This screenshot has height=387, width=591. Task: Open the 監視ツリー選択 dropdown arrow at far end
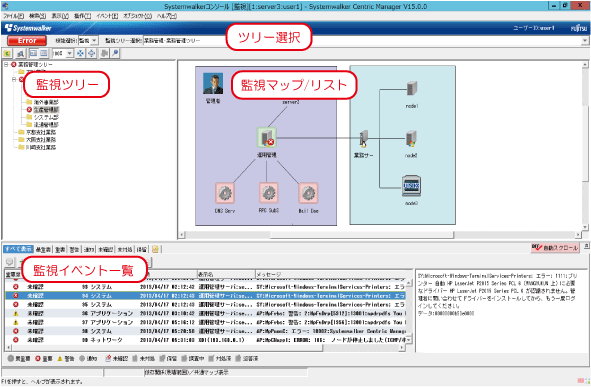pos(585,40)
